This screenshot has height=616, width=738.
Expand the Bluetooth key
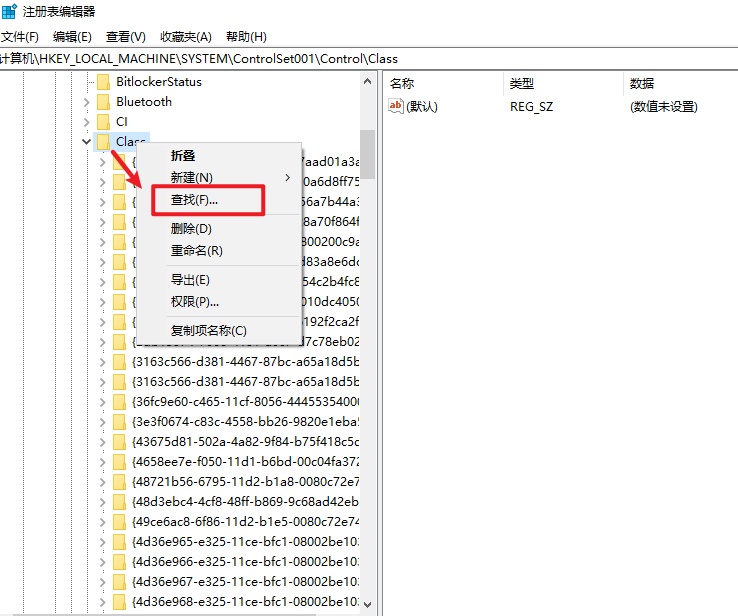pyautogui.click(x=86, y=102)
